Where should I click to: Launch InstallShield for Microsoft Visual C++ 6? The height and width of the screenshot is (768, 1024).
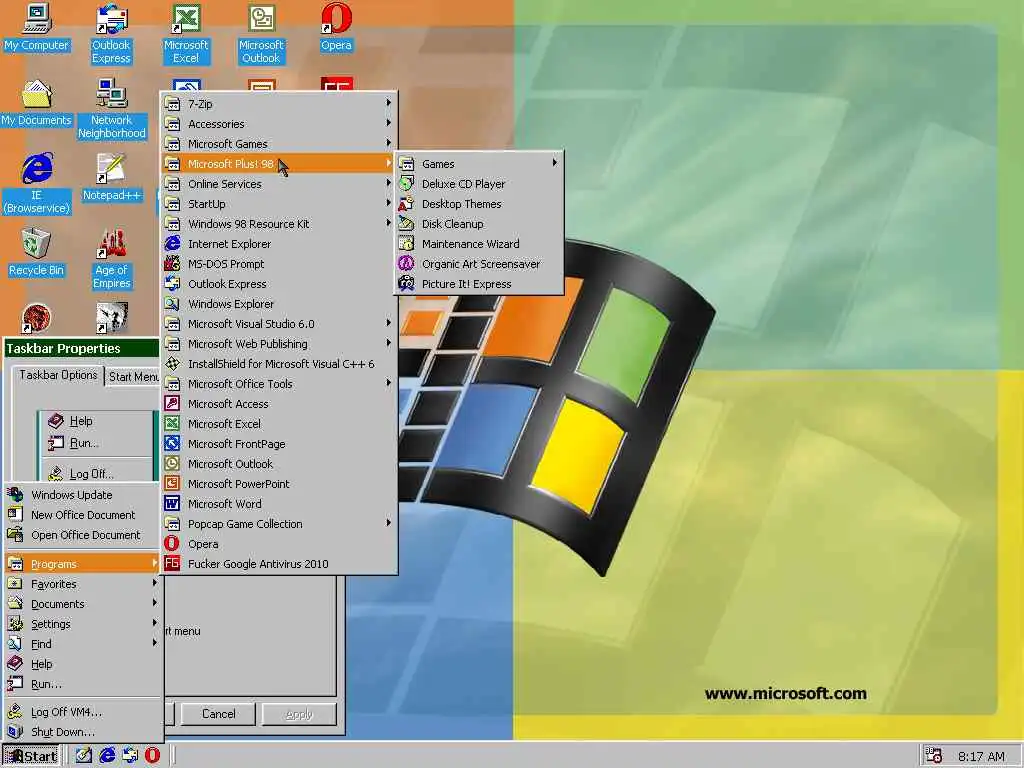pos(280,364)
